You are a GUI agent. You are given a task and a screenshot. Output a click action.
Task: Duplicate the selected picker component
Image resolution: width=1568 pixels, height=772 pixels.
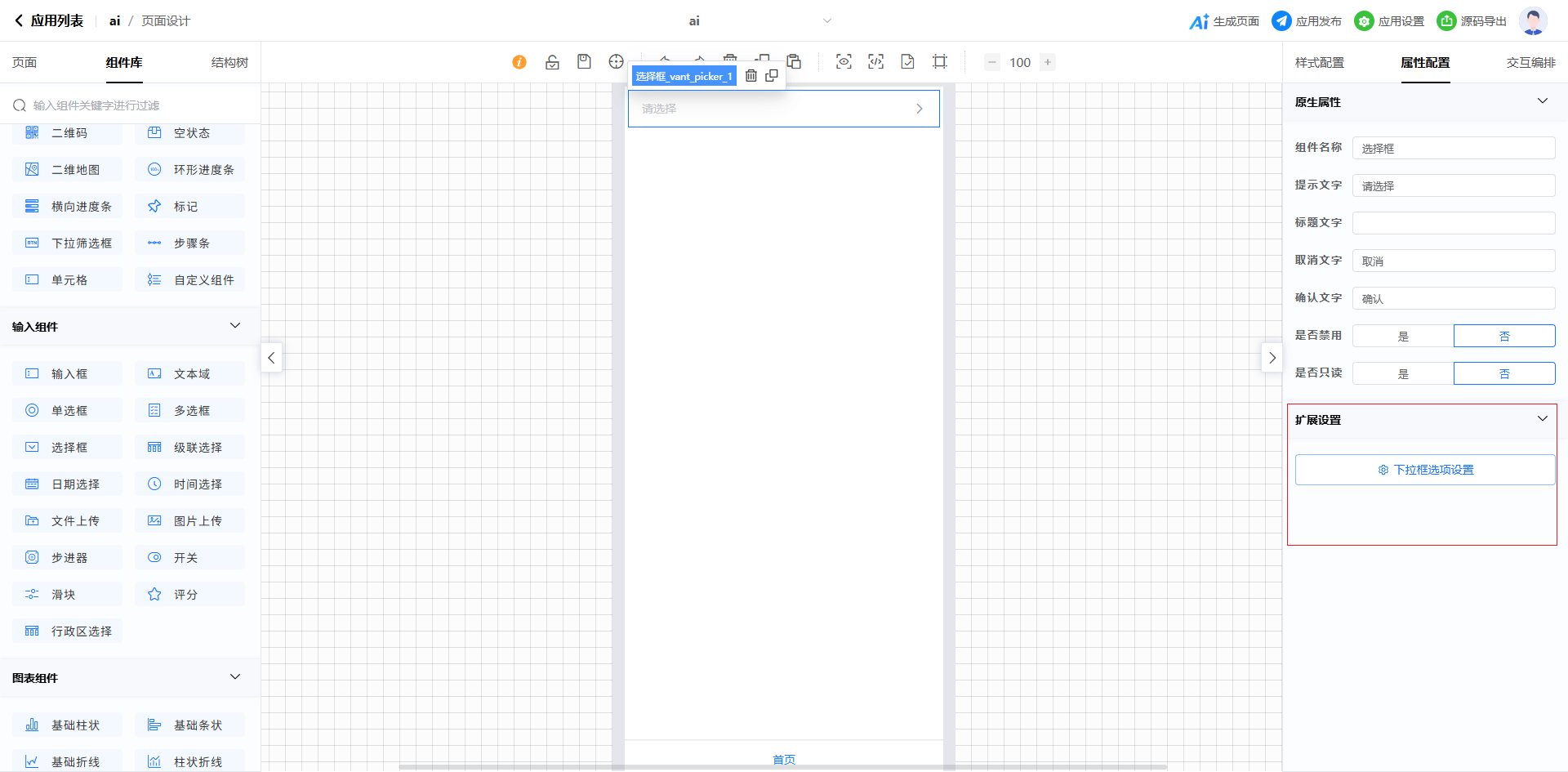772,76
